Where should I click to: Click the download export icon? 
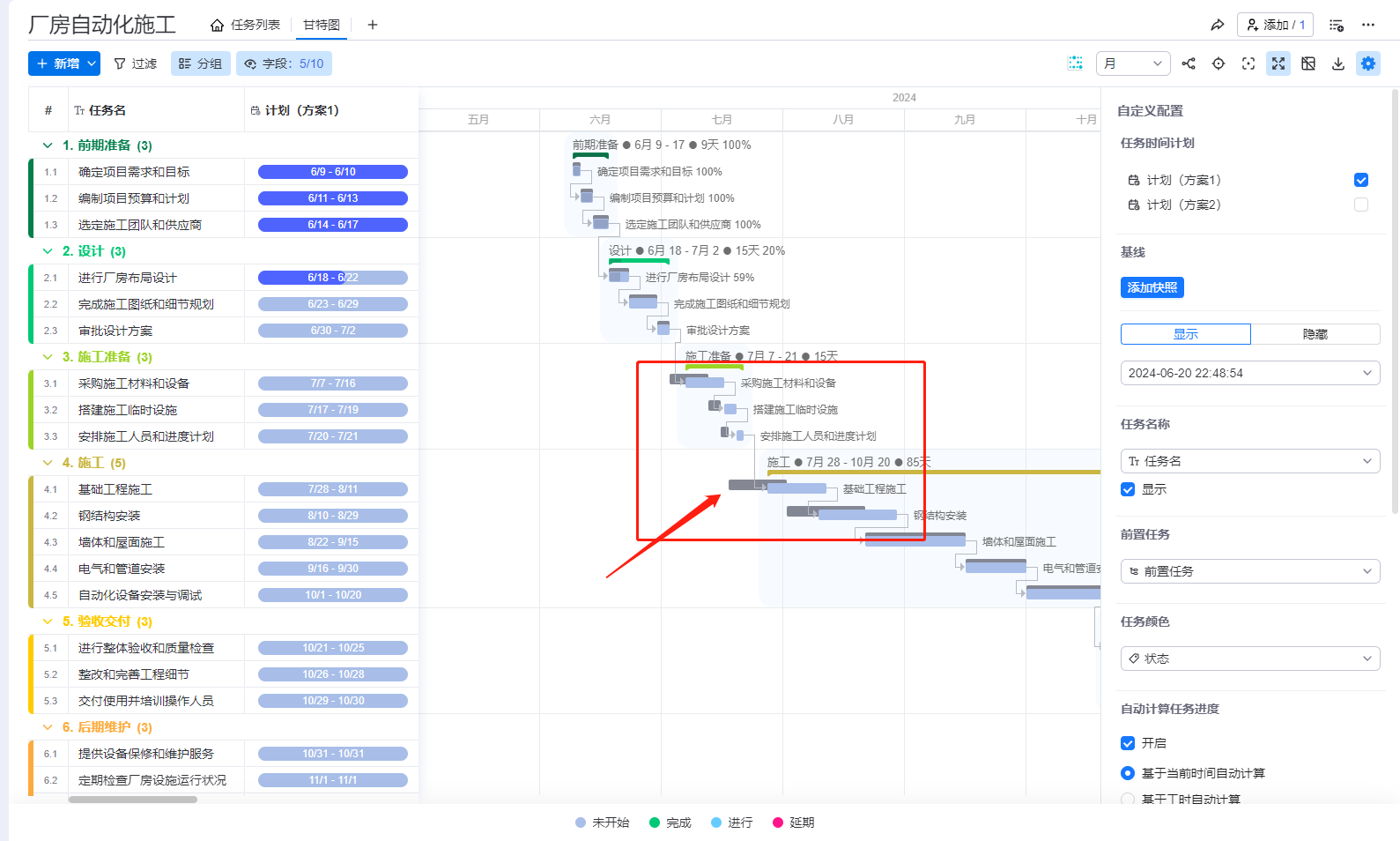(x=1338, y=63)
